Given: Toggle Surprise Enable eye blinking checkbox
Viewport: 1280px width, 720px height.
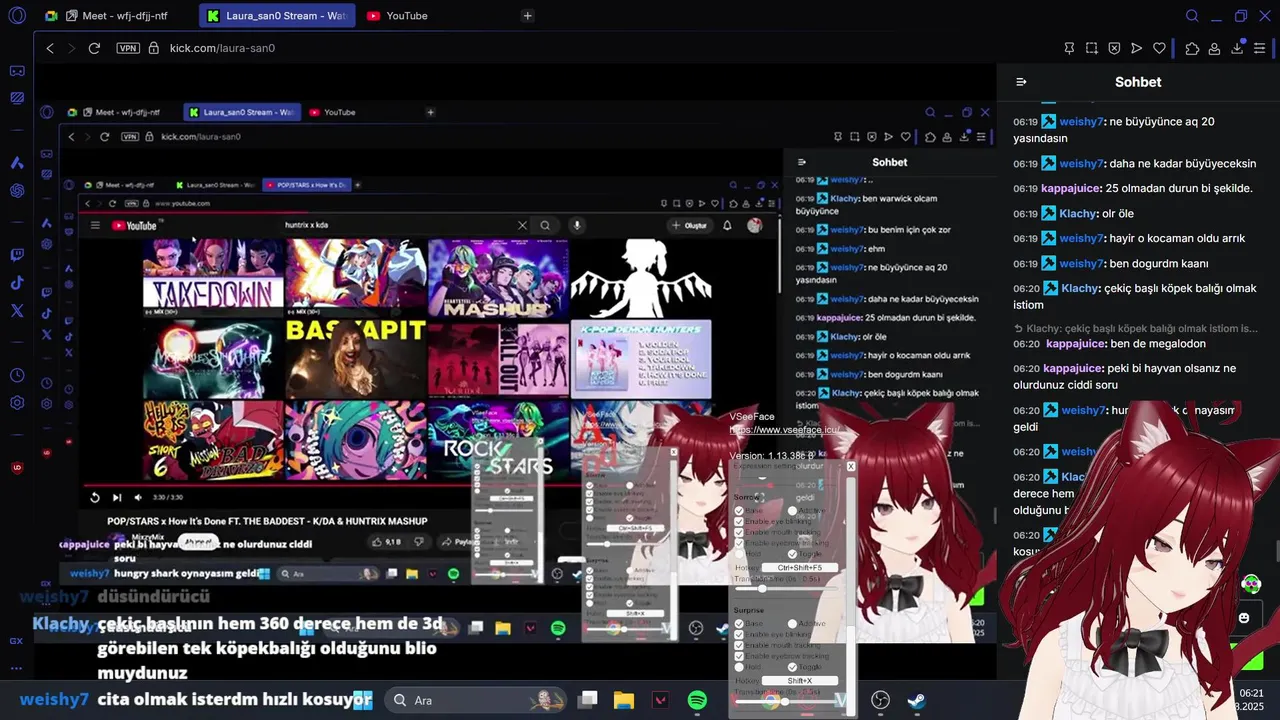Looking at the screenshot, I should pos(739,635).
